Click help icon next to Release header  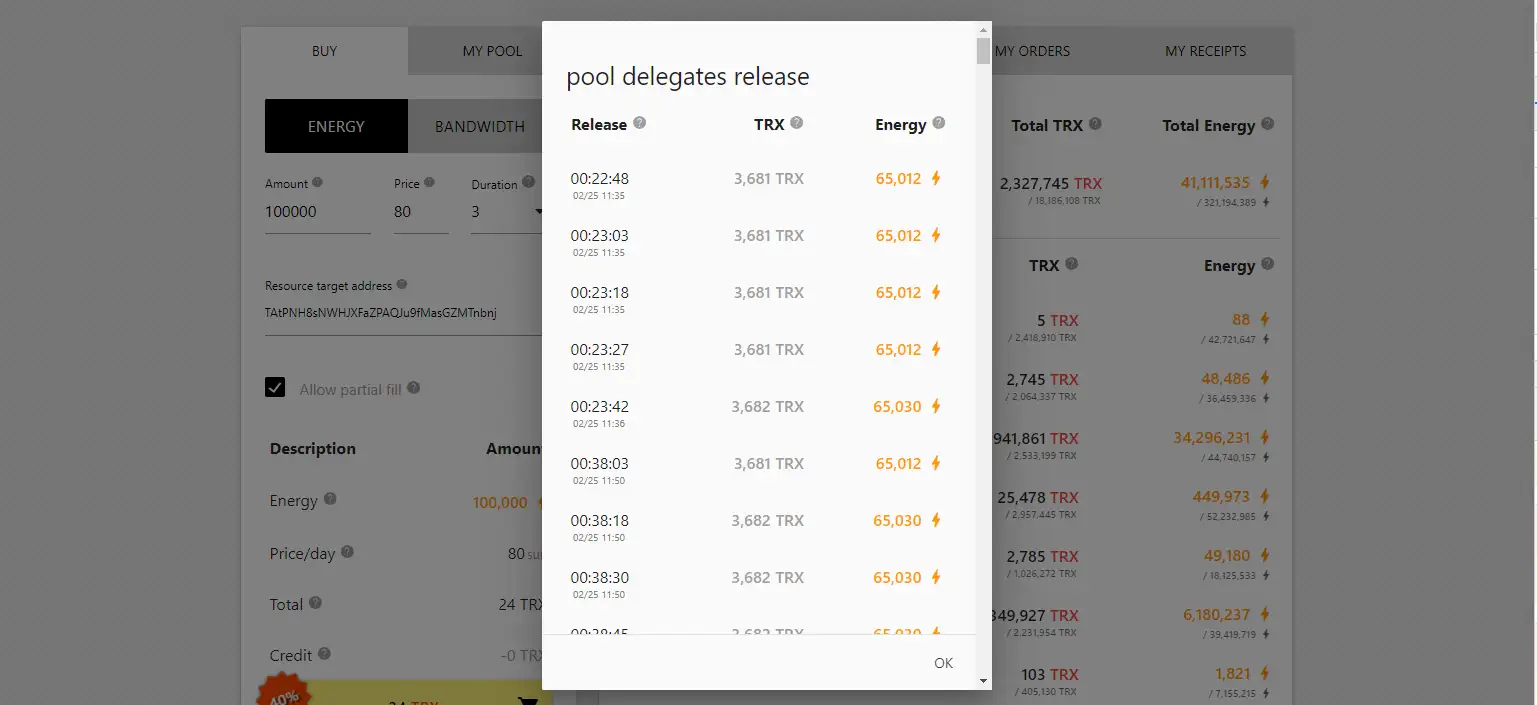[x=640, y=123]
